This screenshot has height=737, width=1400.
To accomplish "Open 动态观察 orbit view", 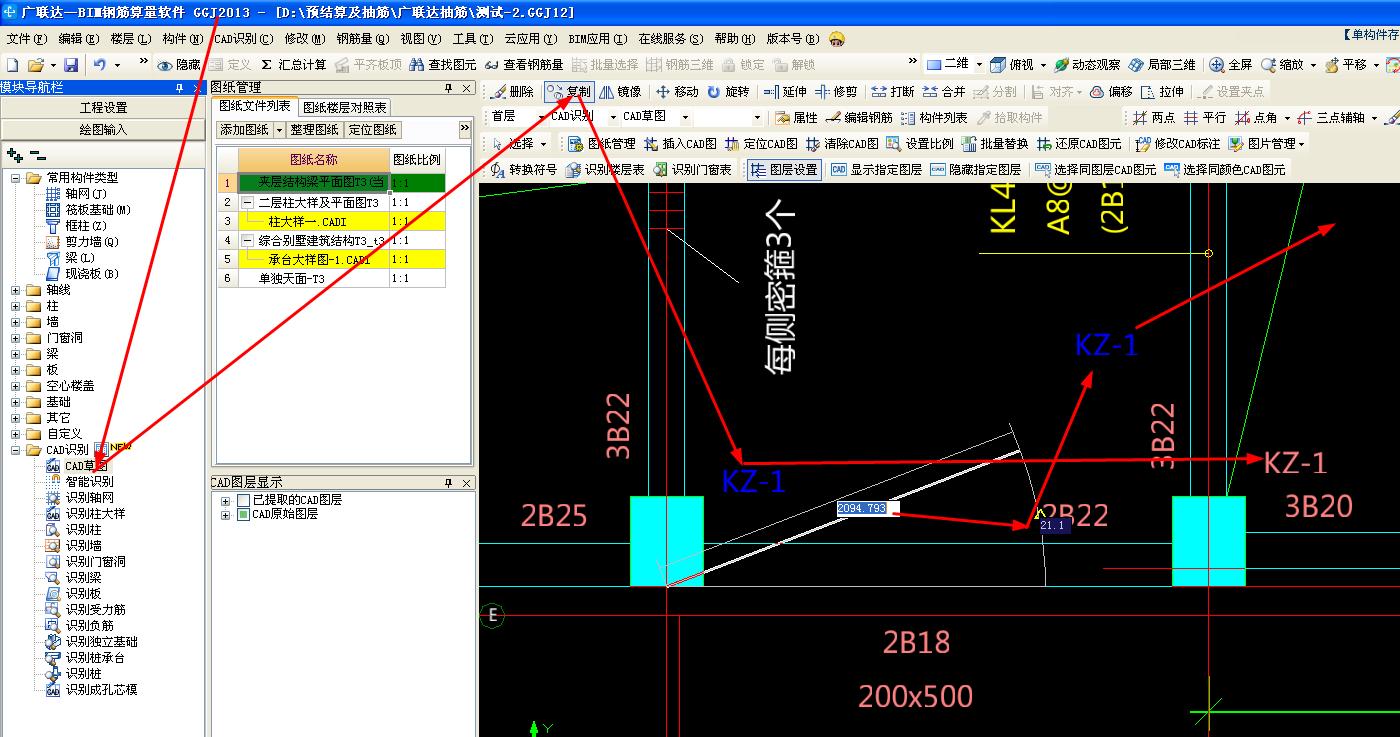I will pos(1087,65).
